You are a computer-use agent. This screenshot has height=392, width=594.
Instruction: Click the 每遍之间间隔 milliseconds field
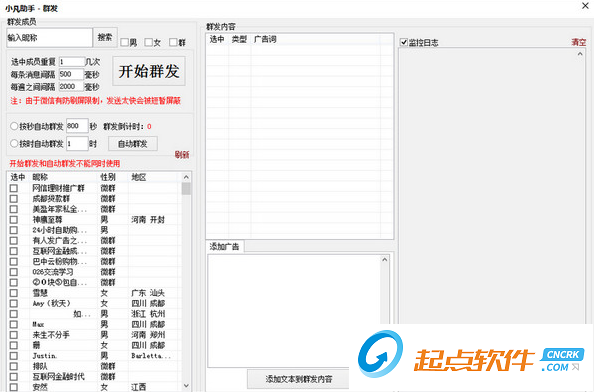click(71, 86)
